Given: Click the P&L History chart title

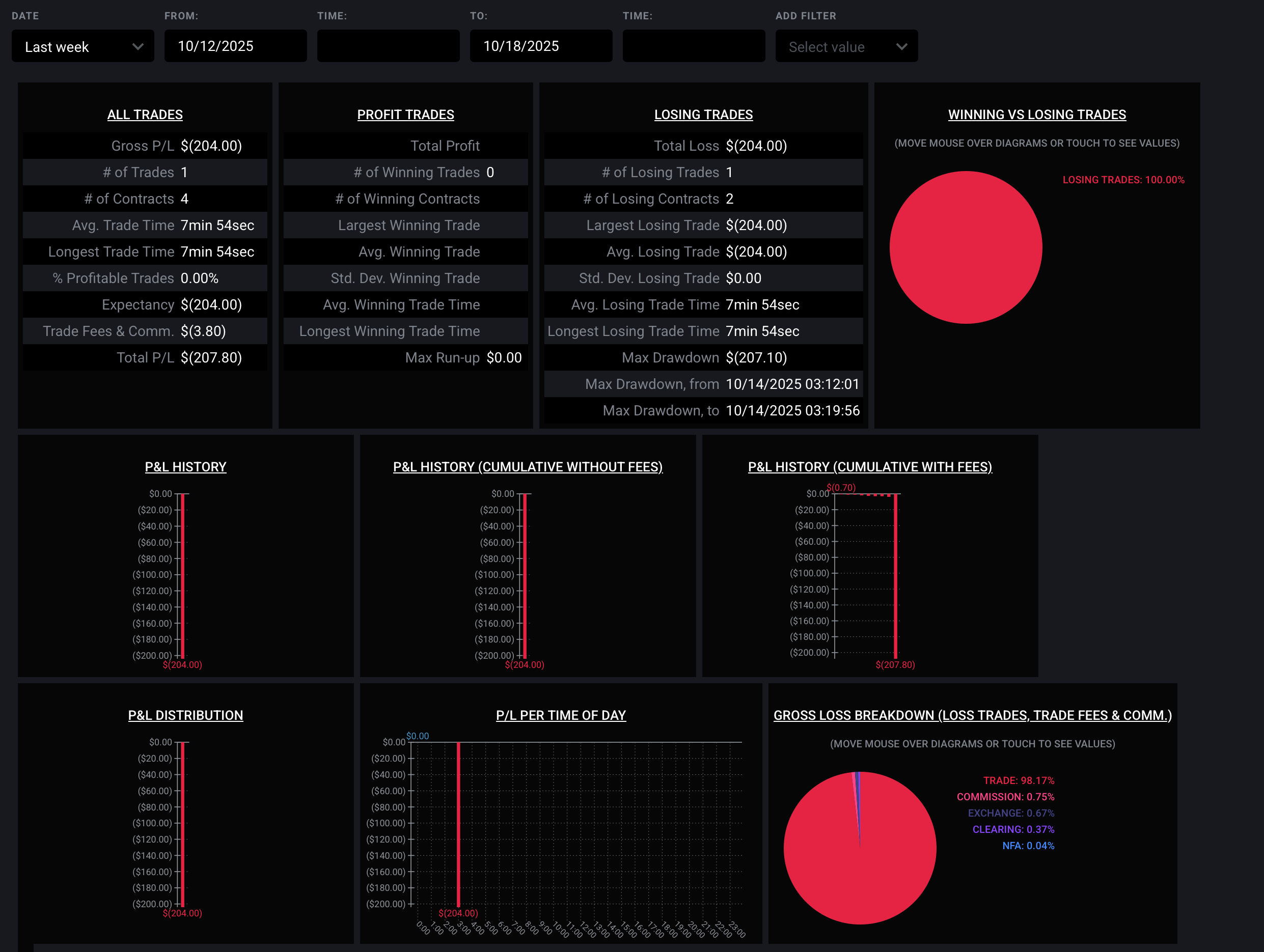Looking at the screenshot, I should pyautogui.click(x=185, y=466).
